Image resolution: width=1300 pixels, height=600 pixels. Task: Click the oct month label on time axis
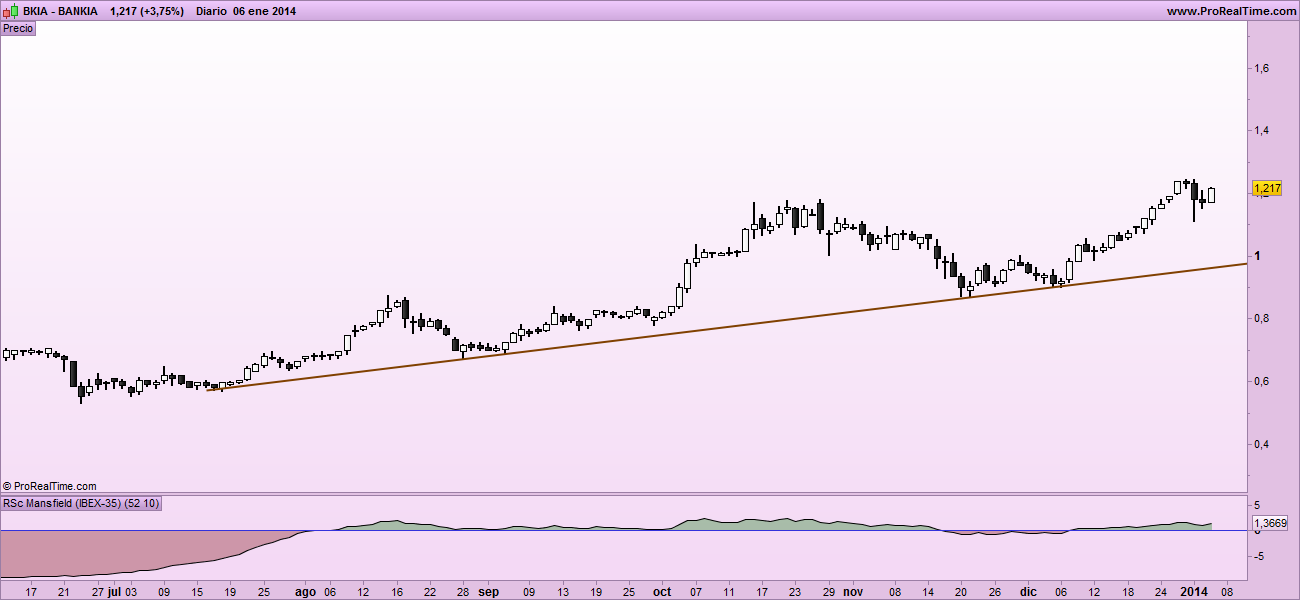coord(662,591)
